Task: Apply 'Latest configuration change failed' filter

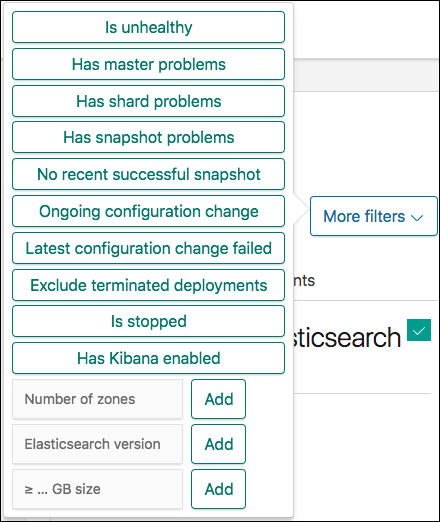Action: tap(148, 248)
